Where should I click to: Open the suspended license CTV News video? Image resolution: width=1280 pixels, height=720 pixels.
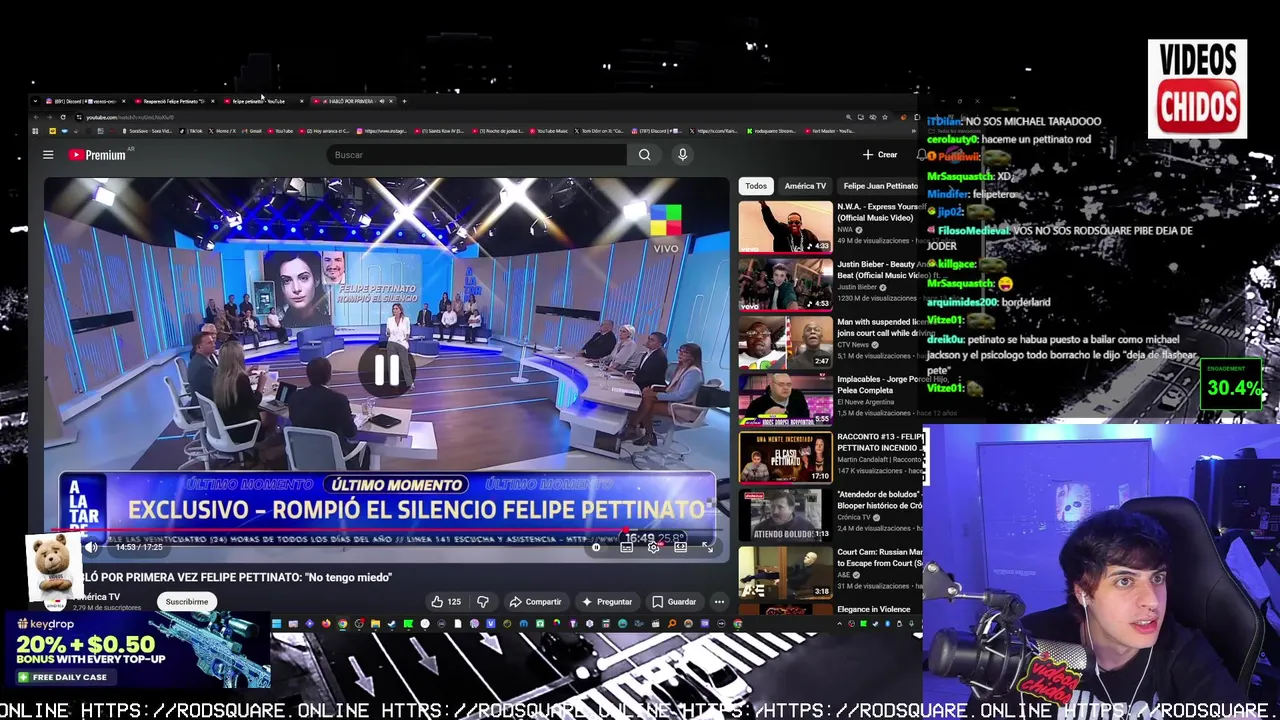(x=785, y=342)
